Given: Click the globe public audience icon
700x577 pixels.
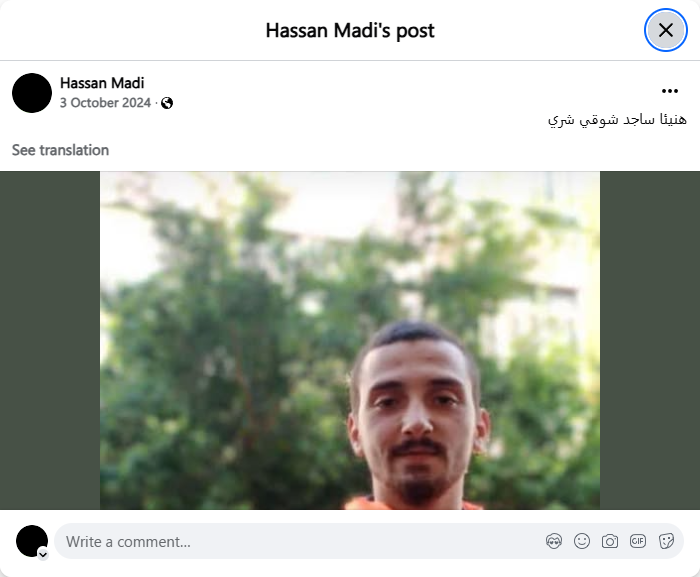Looking at the screenshot, I should coord(167,103).
